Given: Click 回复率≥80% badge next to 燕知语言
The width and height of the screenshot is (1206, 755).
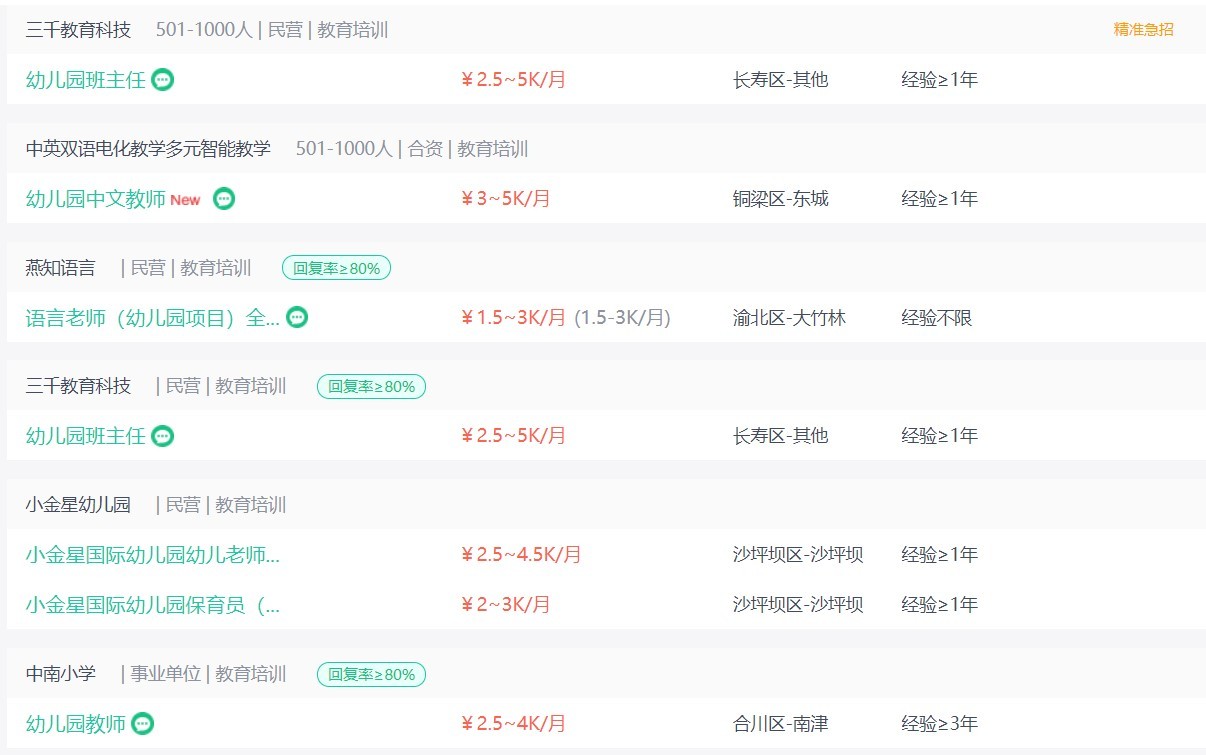Looking at the screenshot, I should 336,268.
